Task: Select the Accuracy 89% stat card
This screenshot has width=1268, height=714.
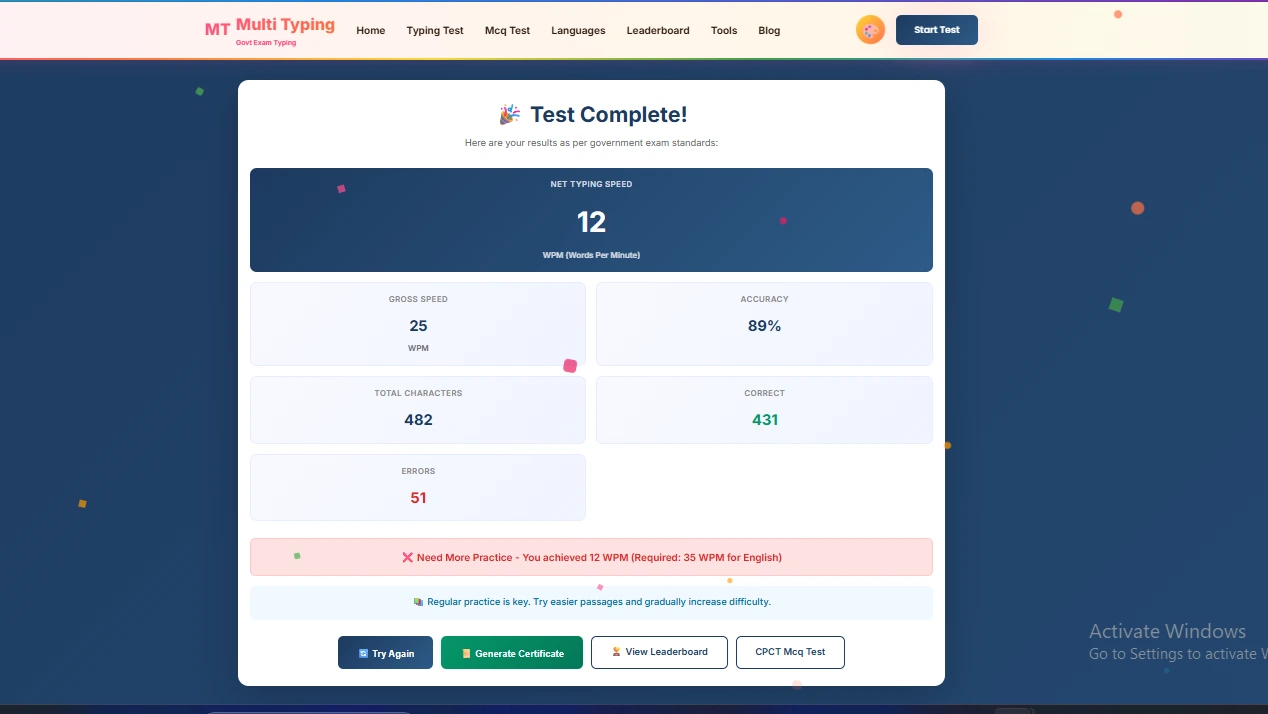Action: pyautogui.click(x=764, y=324)
